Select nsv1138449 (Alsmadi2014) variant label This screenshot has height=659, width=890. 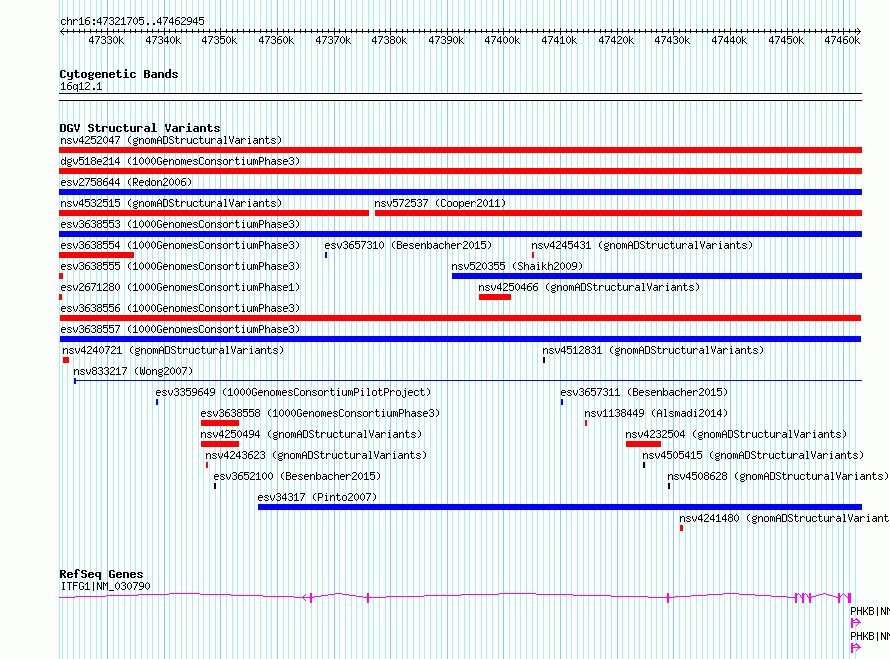click(x=656, y=413)
